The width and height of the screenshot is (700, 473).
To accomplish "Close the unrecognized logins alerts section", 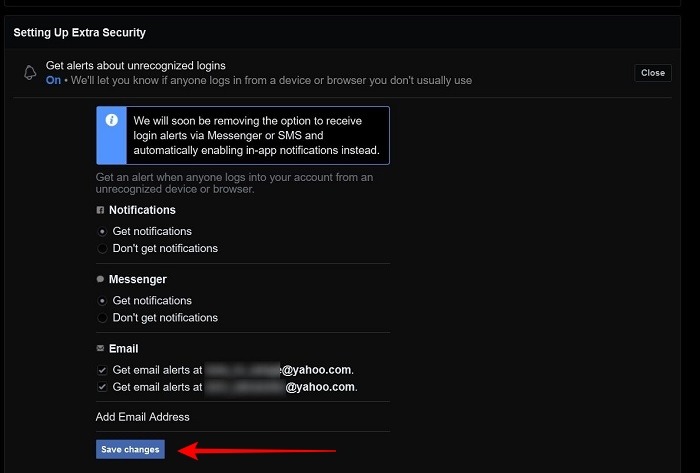I will click(x=653, y=73).
